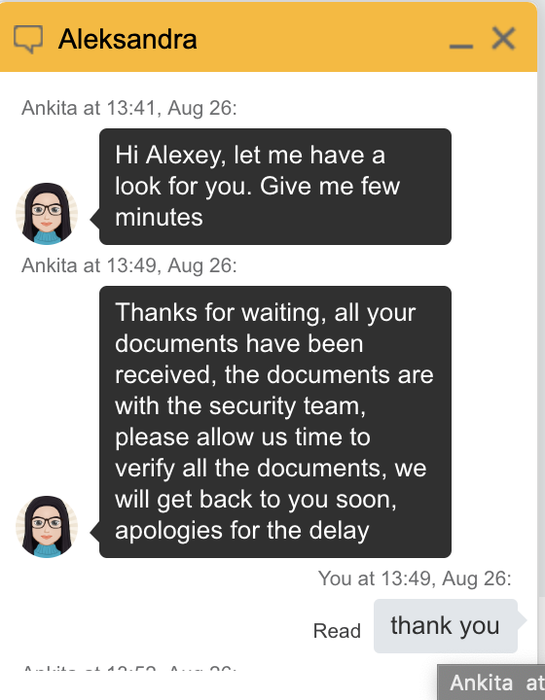Select the 'Hi Alexey' message bubble

pos(275,187)
